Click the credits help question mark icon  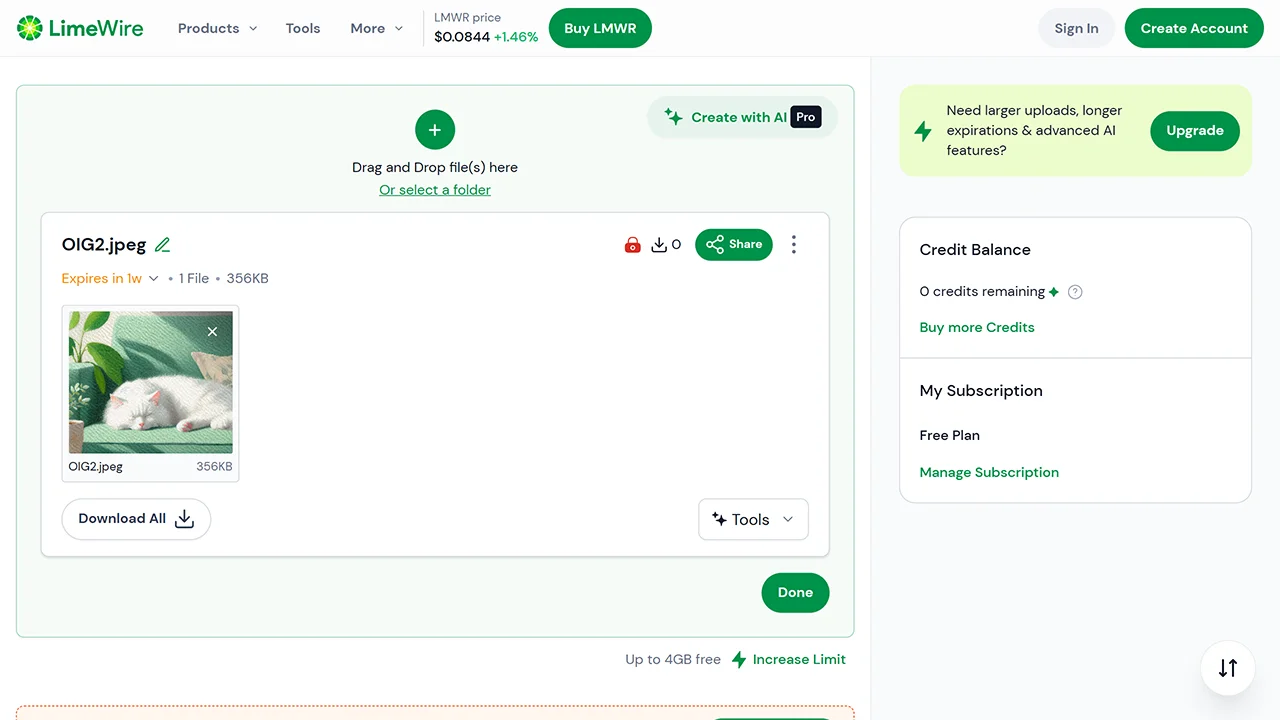pyautogui.click(x=1075, y=292)
